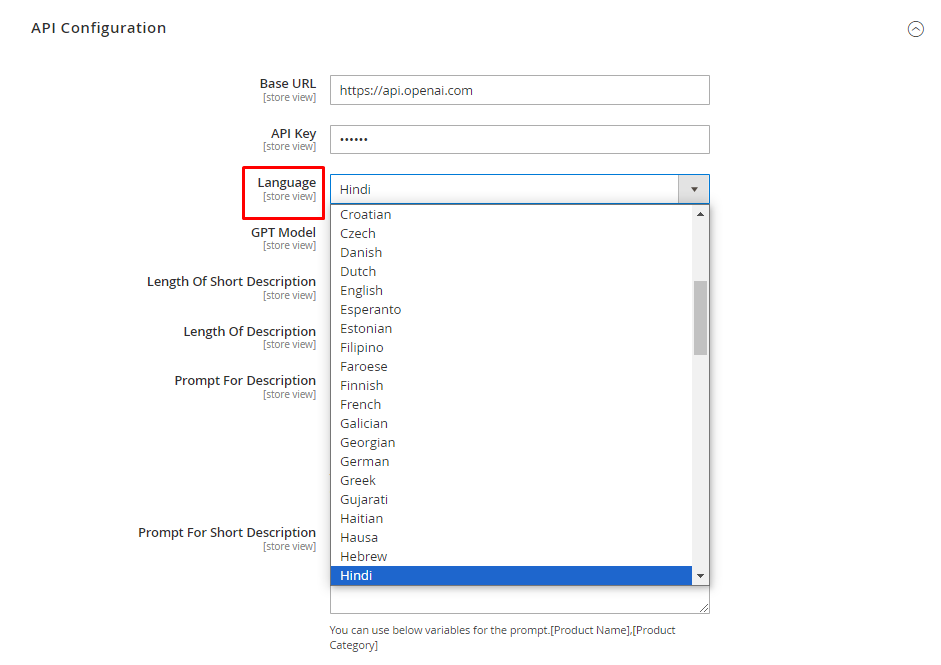Select English as the language

coord(361,290)
